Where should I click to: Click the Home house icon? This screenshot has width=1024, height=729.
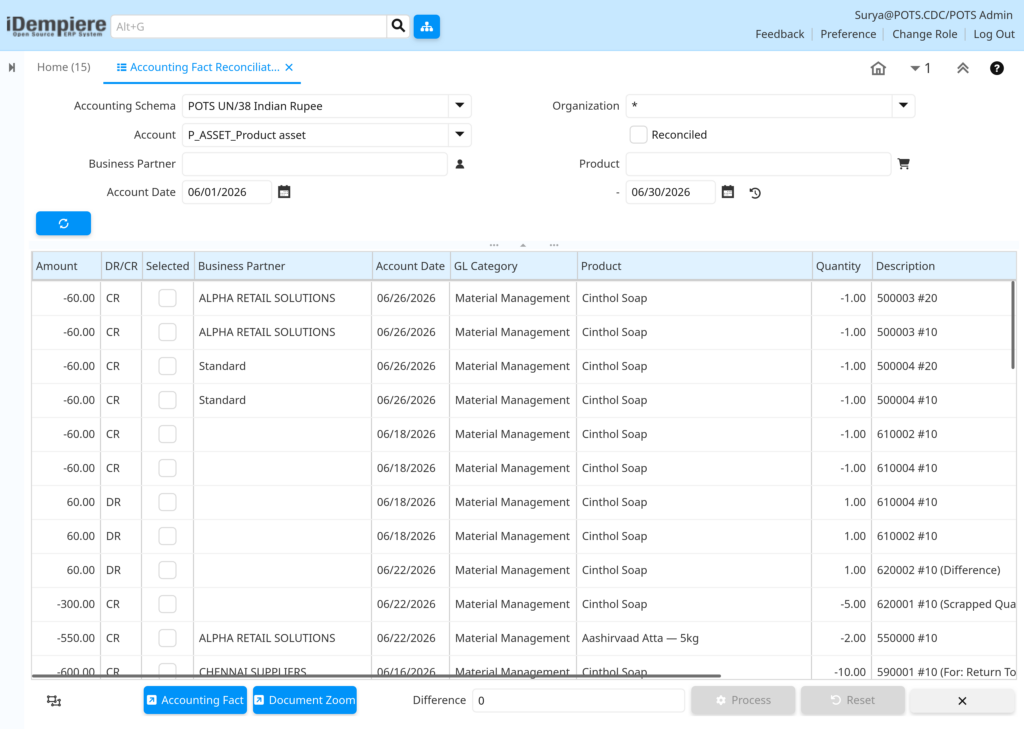878,68
